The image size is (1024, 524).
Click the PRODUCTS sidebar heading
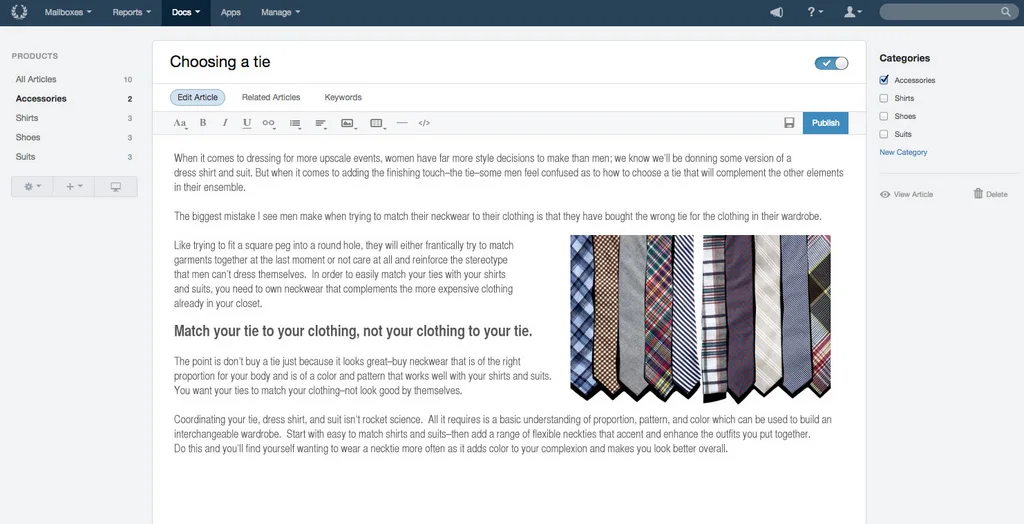click(35, 56)
